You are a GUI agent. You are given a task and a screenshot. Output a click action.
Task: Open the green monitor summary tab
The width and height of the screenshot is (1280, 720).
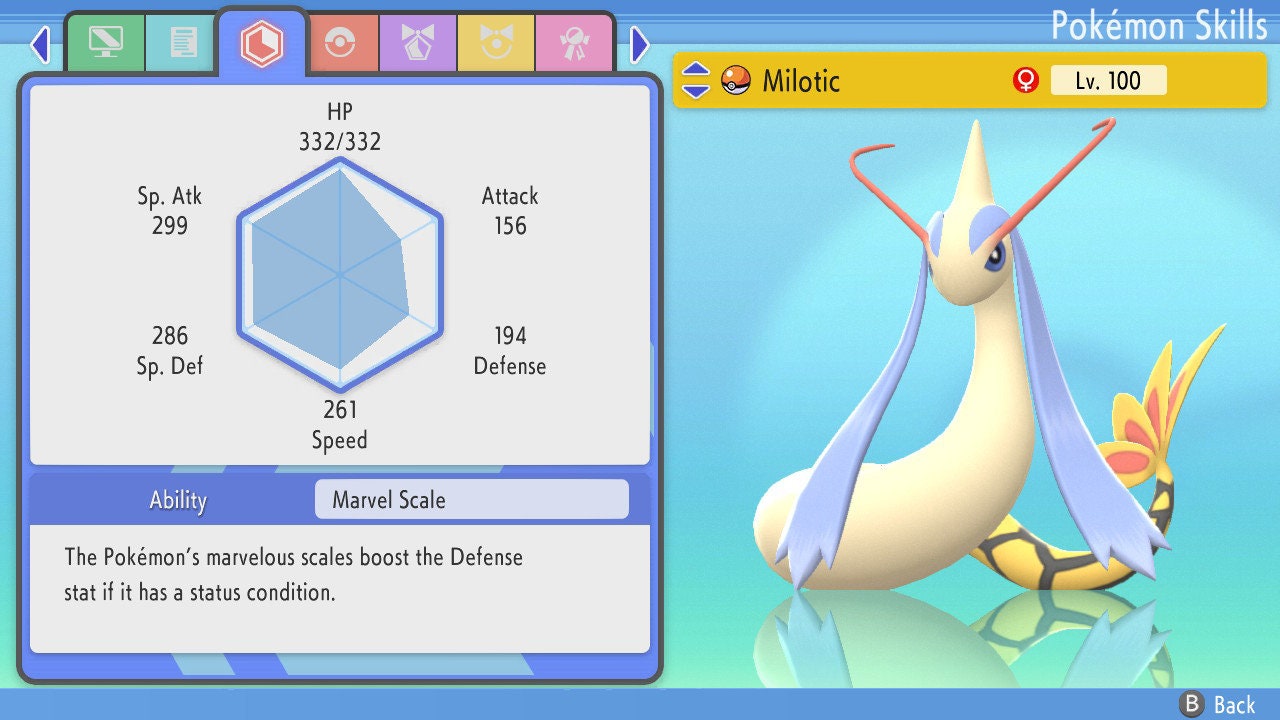click(105, 43)
